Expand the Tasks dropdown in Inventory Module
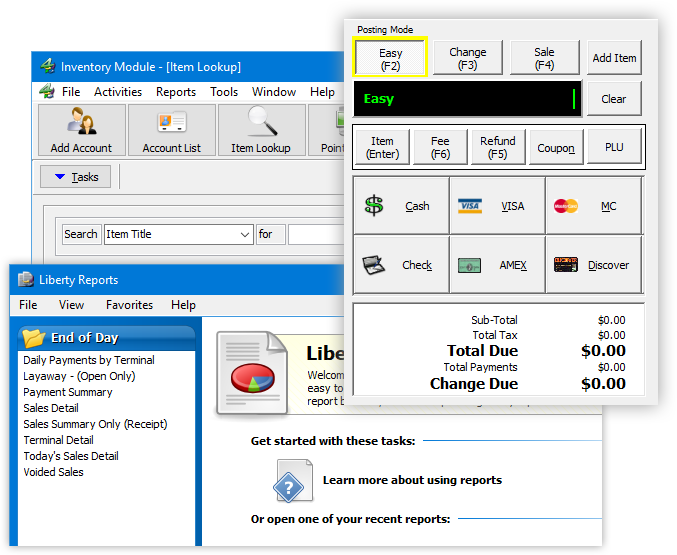Image resolution: width=677 pixels, height=555 pixels. [76, 177]
